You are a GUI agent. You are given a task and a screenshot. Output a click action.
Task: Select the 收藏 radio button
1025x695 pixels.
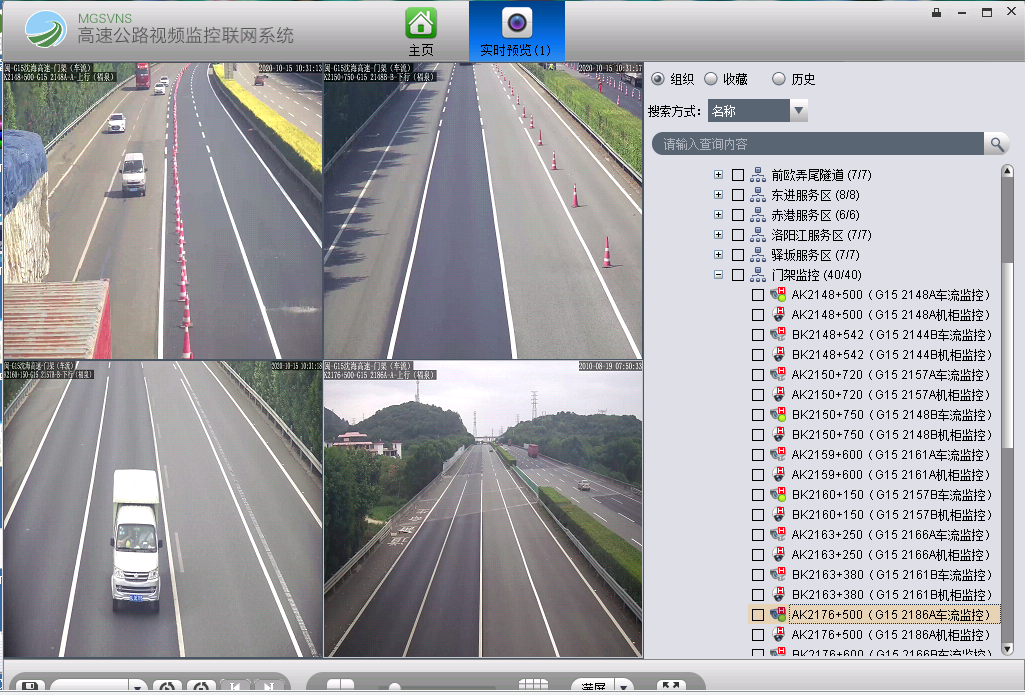pyautogui.click(x=710, y=79)
